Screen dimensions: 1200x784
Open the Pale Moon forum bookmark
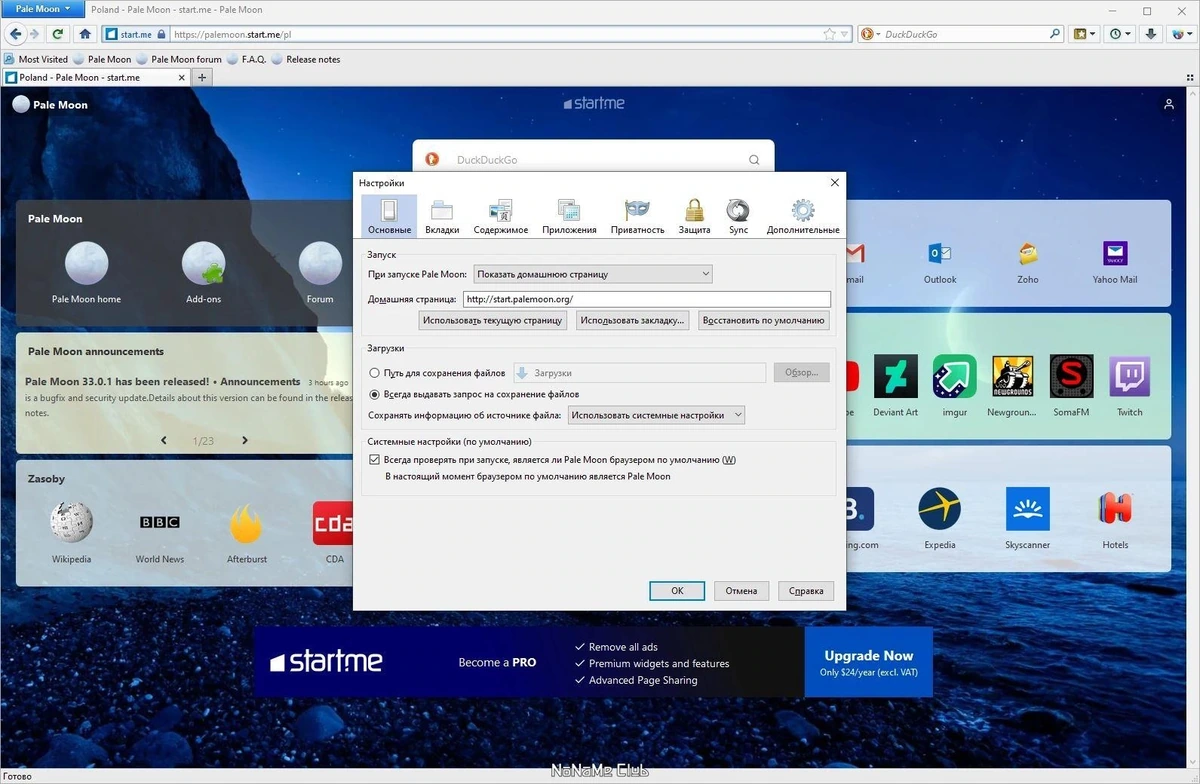[x=179, y=59]
